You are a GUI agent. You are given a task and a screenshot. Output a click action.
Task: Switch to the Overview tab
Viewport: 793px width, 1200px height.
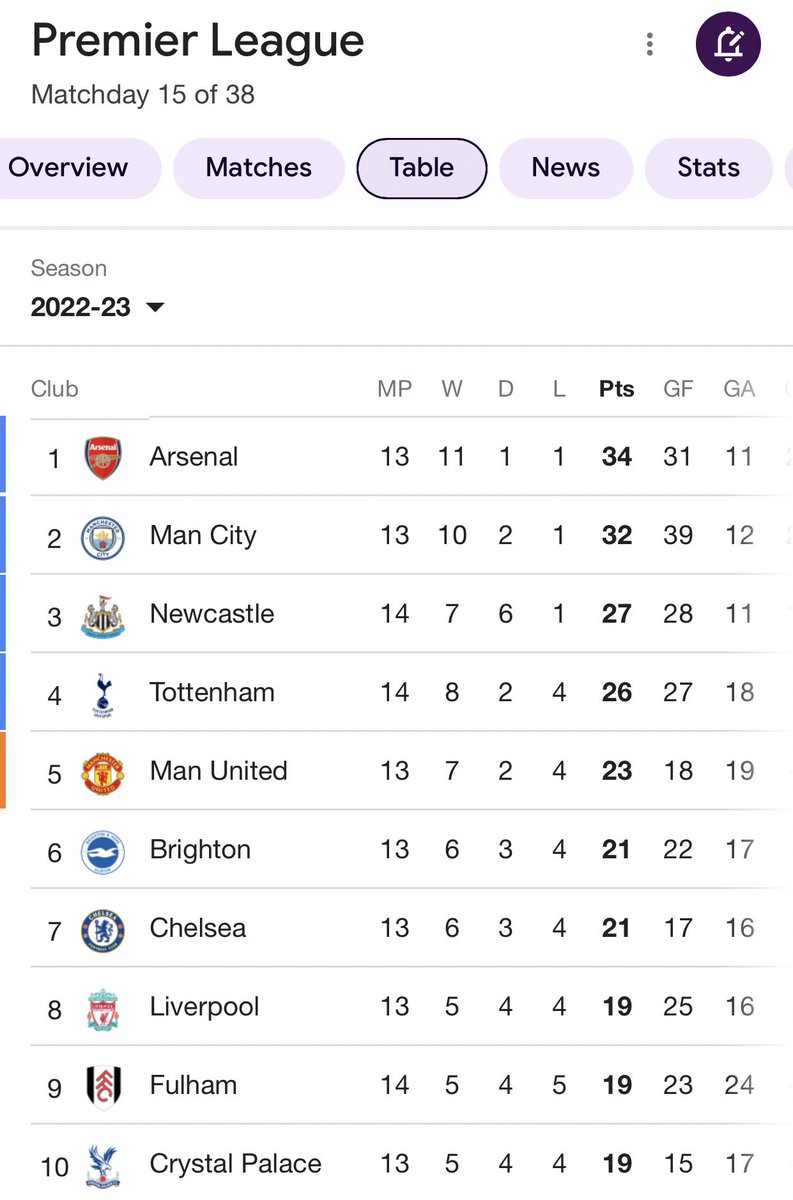pyautogui.click(x=68, y=168)
